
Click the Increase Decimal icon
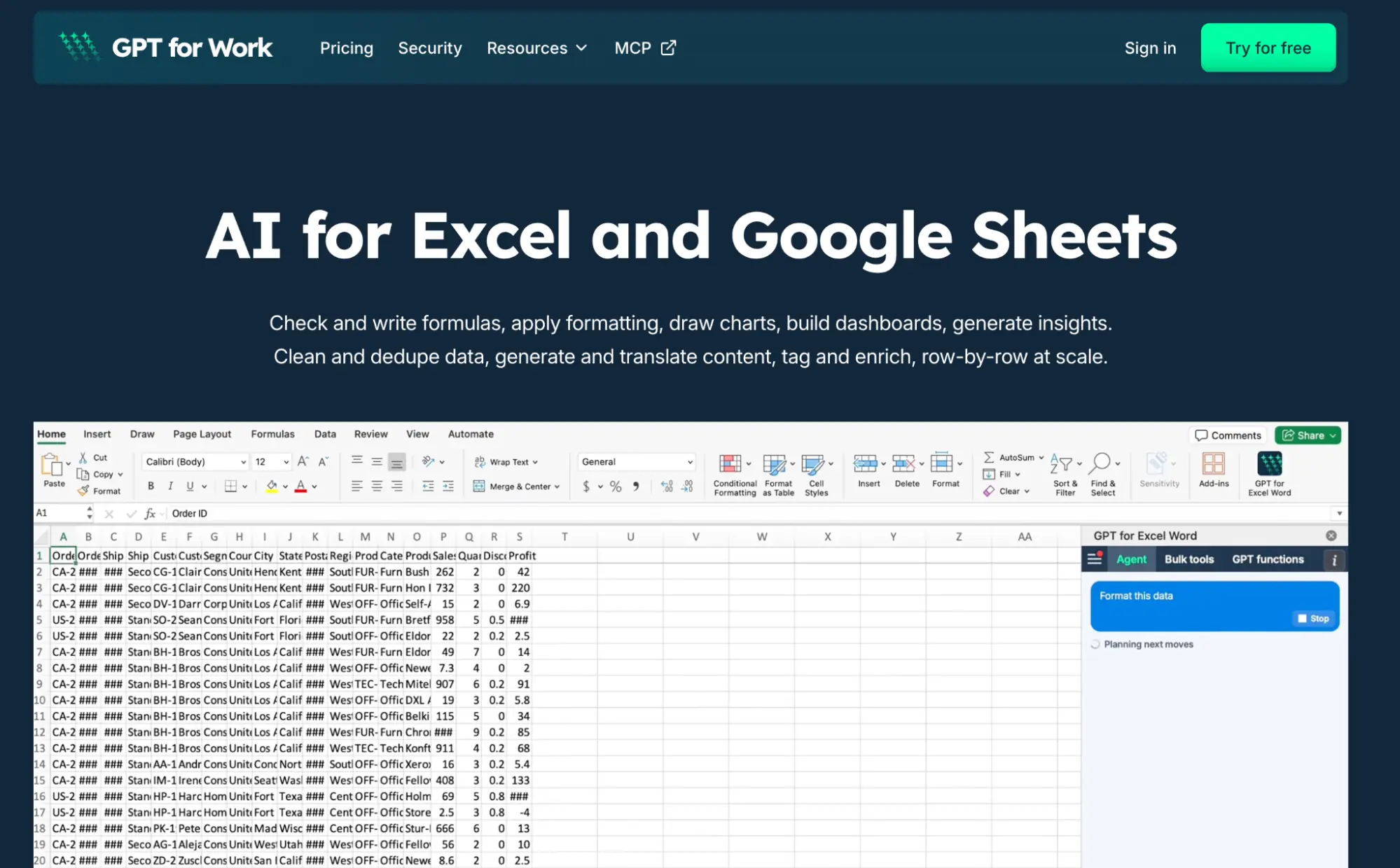[667, 486]
